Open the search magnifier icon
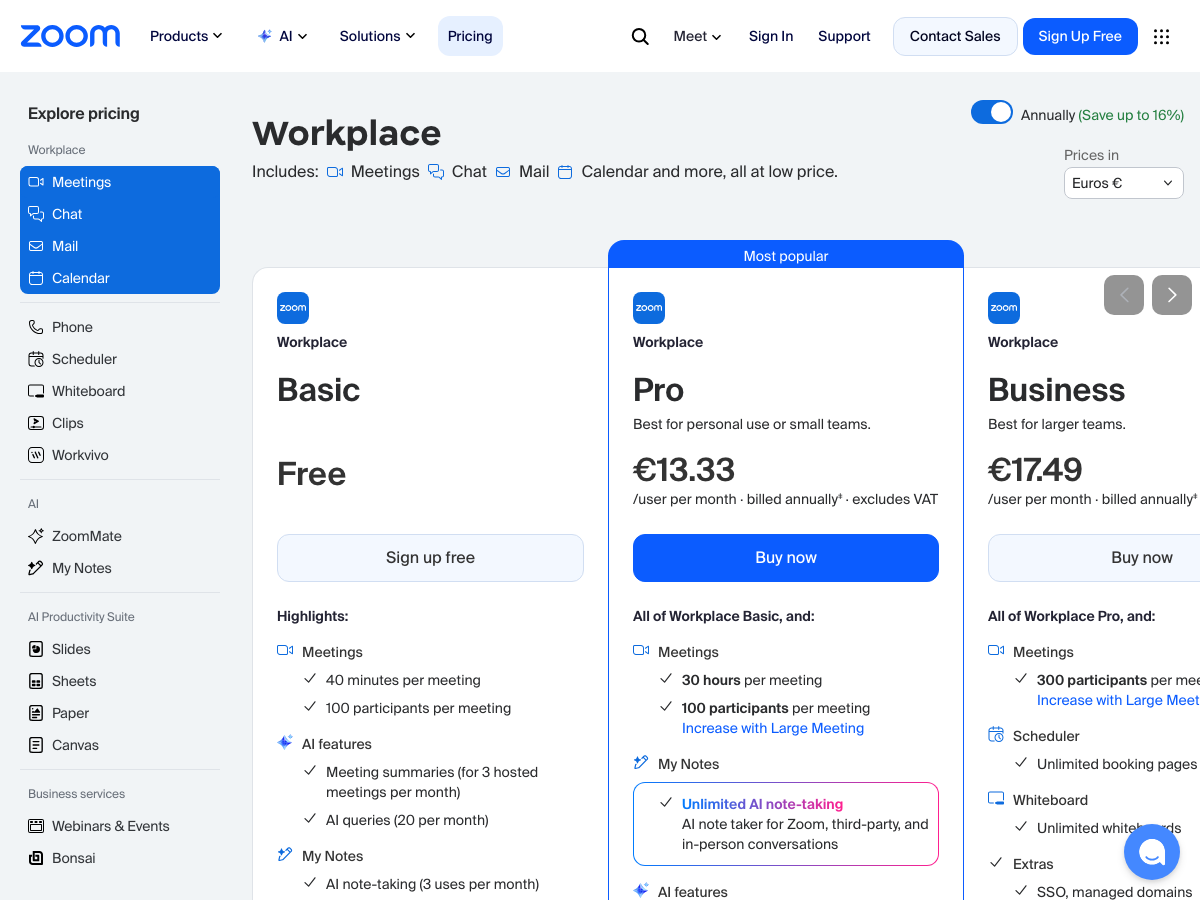 640,36
